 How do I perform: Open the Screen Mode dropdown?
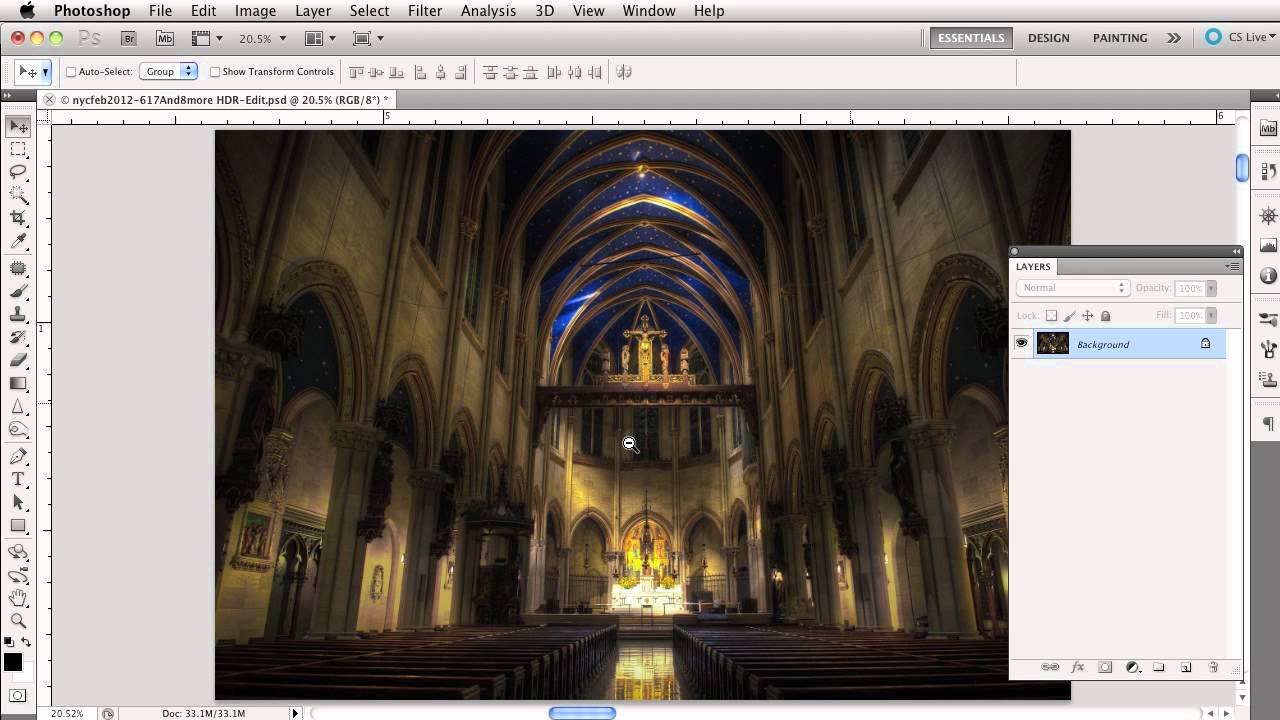(x=369, y=38)
